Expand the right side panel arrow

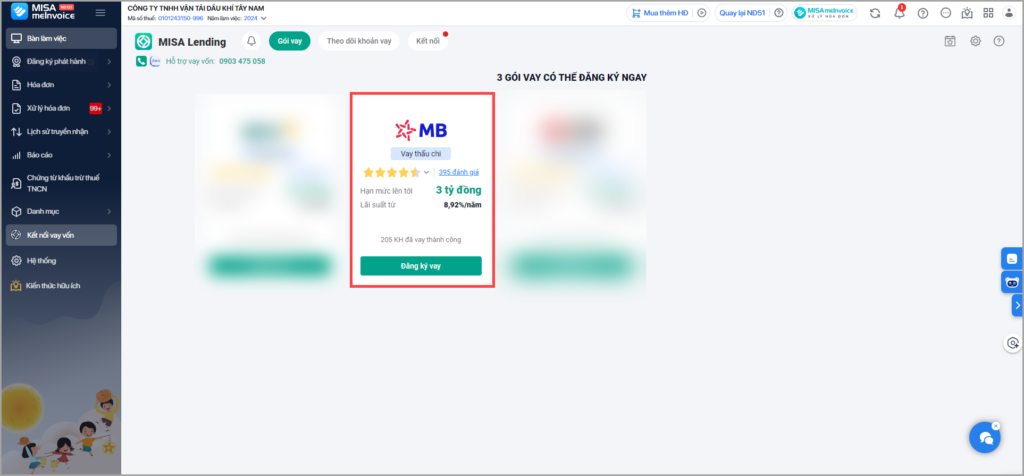(1016, 305)
